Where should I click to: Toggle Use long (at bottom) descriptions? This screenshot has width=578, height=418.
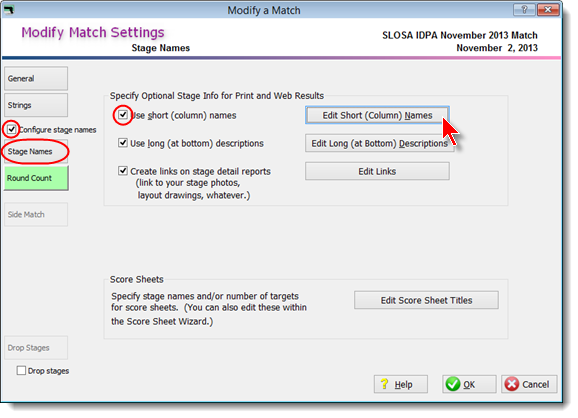point(123,143)
